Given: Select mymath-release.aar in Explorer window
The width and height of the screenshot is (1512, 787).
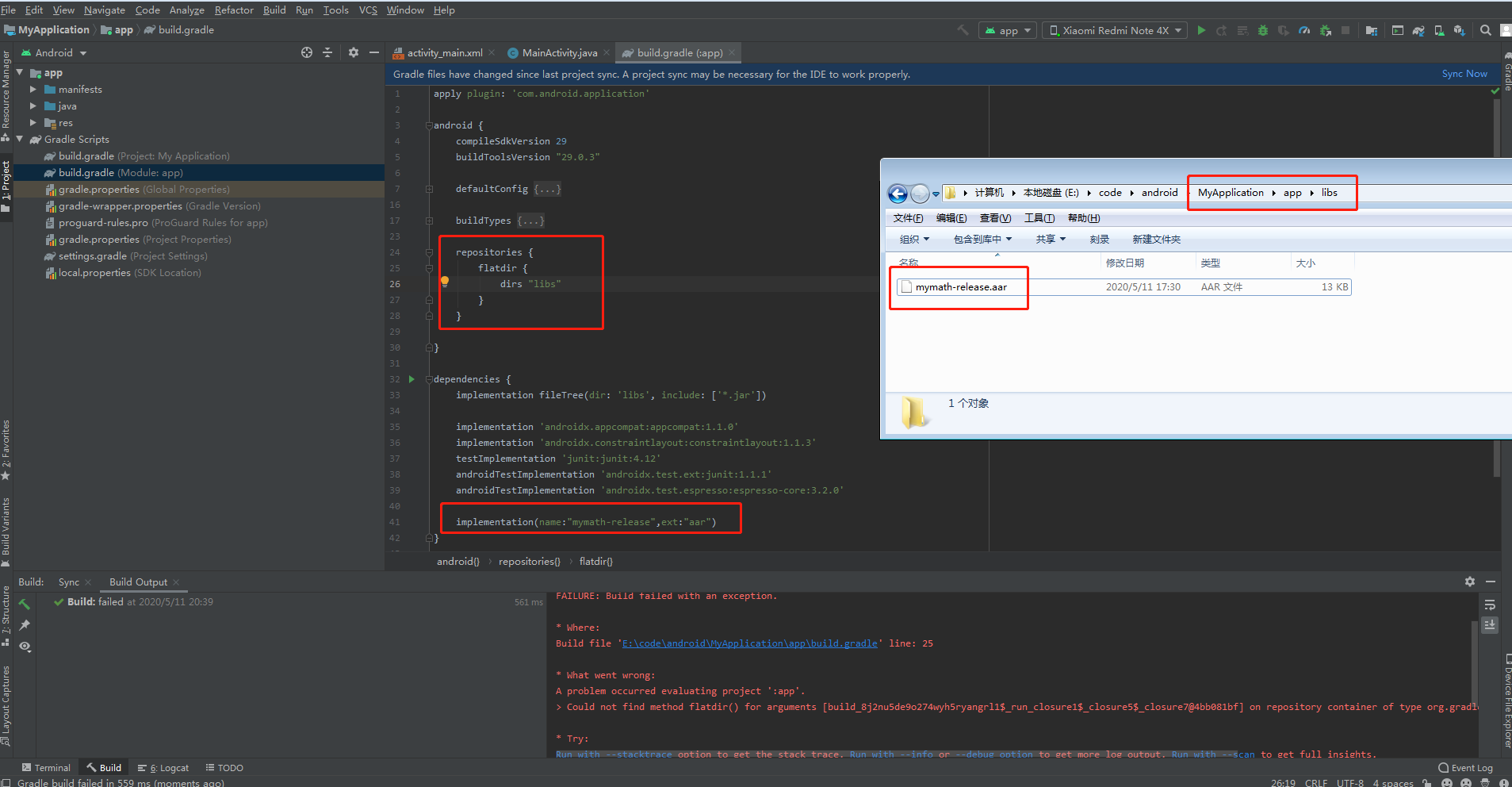Looking at the screenshot, I should (x=961, y=287).
